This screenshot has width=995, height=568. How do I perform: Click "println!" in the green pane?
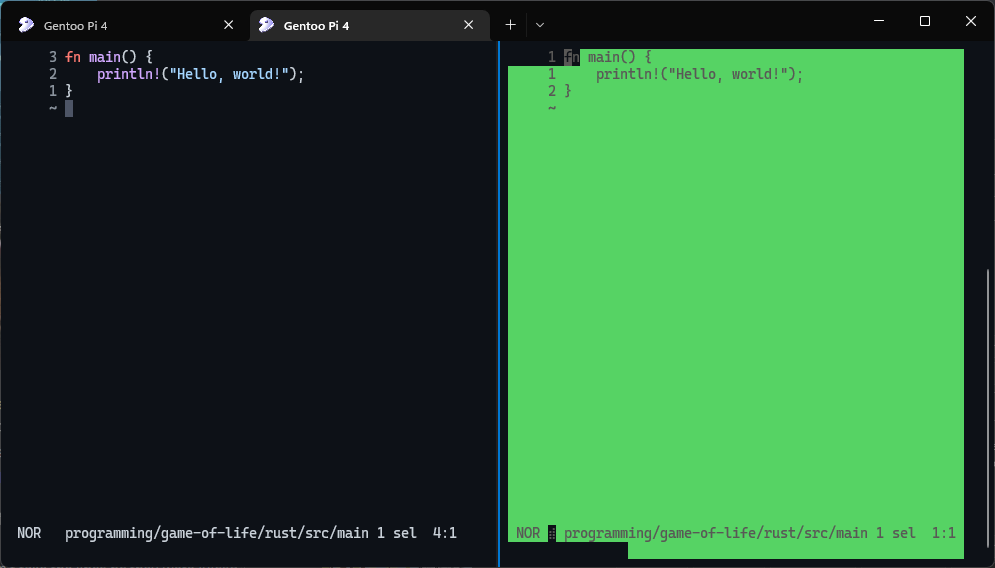point(628,74)
